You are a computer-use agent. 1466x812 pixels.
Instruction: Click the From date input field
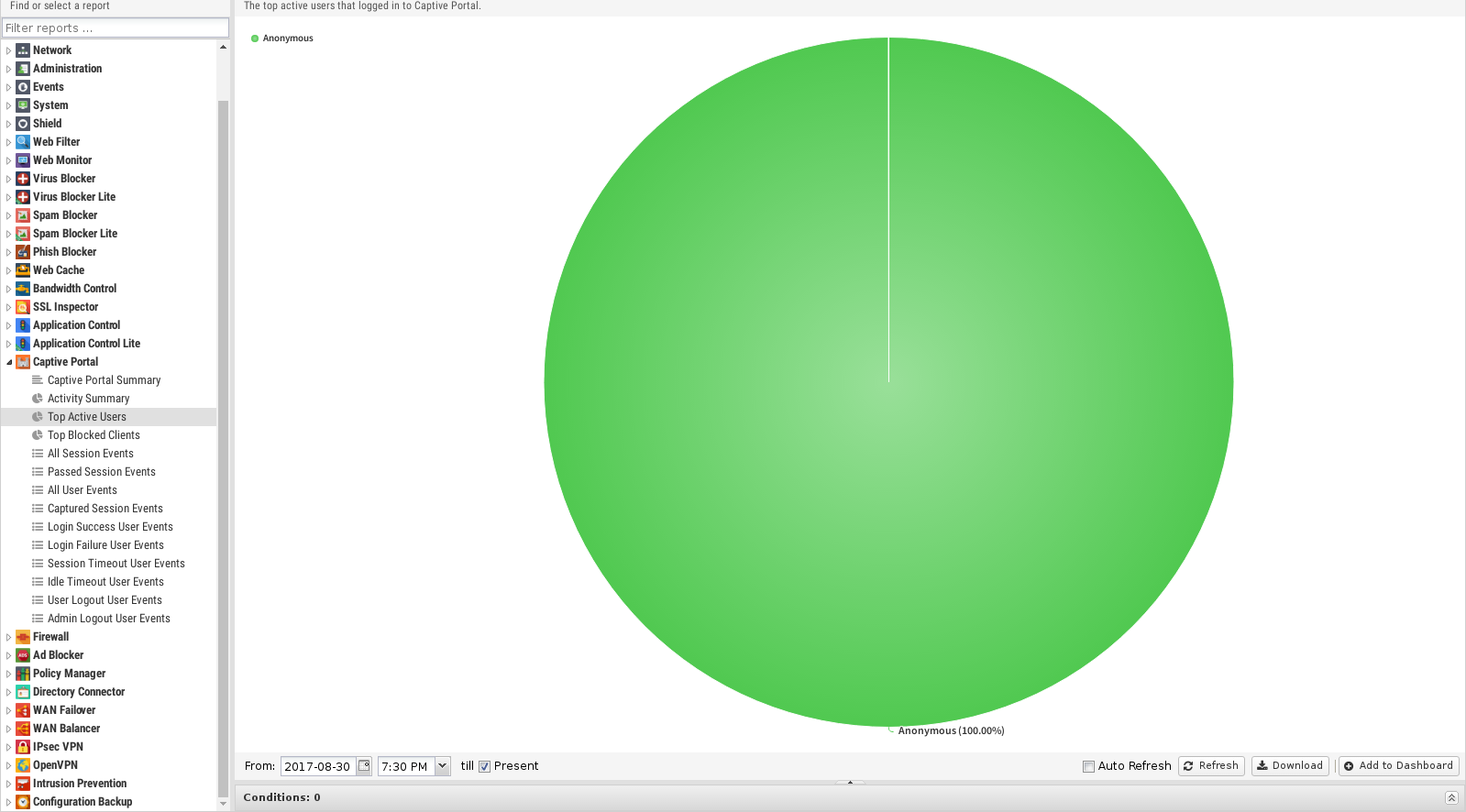pyautogui.click(x=318, y=766)
